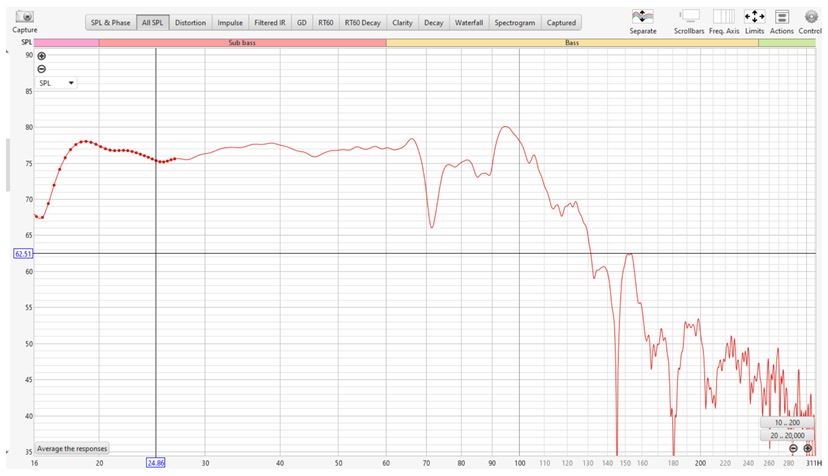This screenshot has height=476, width=828.
Task: Toggle the Freq. Axis log/linear mode
Action: coord(722,17)
